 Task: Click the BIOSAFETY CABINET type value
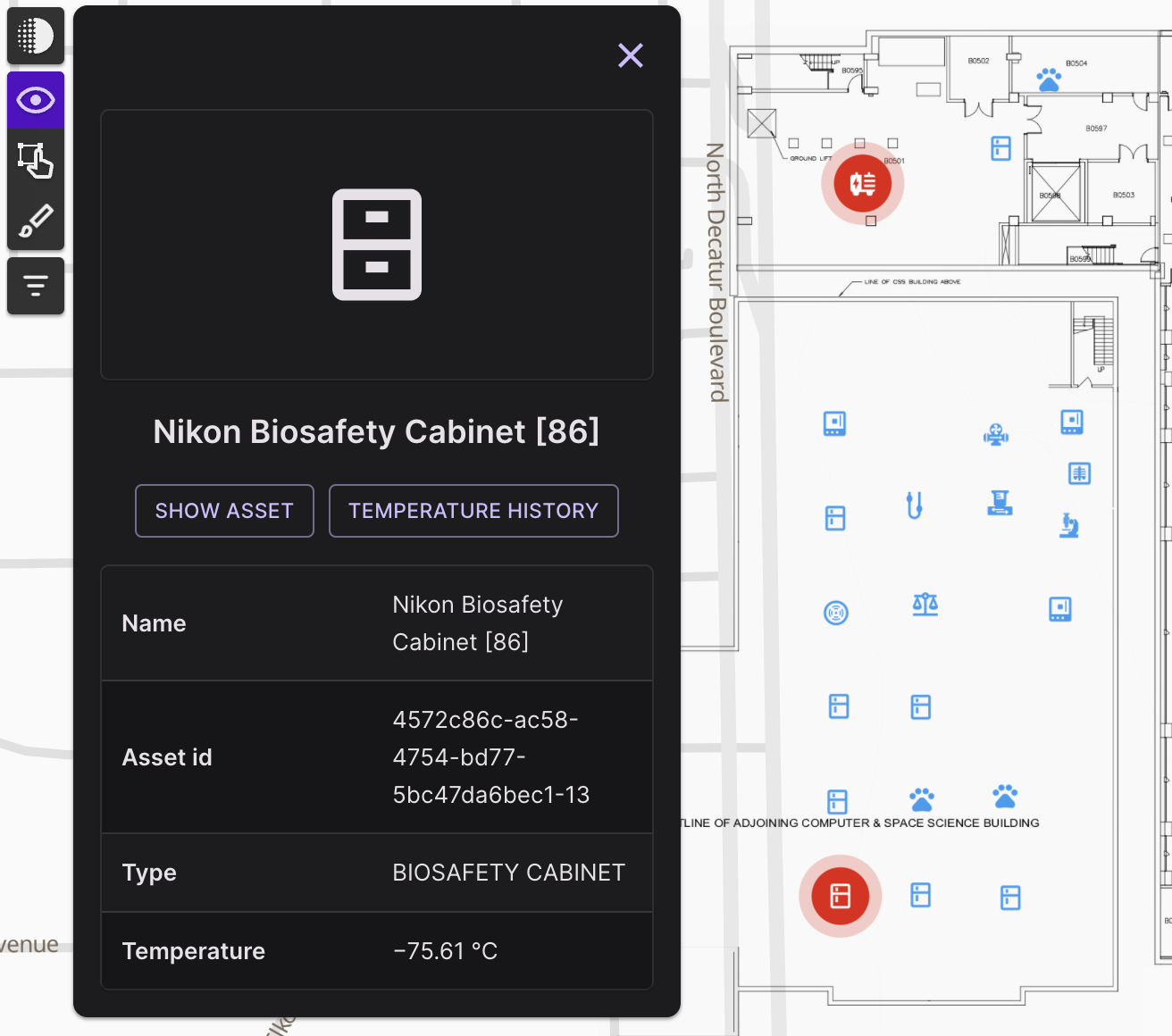tap(509, 873)
